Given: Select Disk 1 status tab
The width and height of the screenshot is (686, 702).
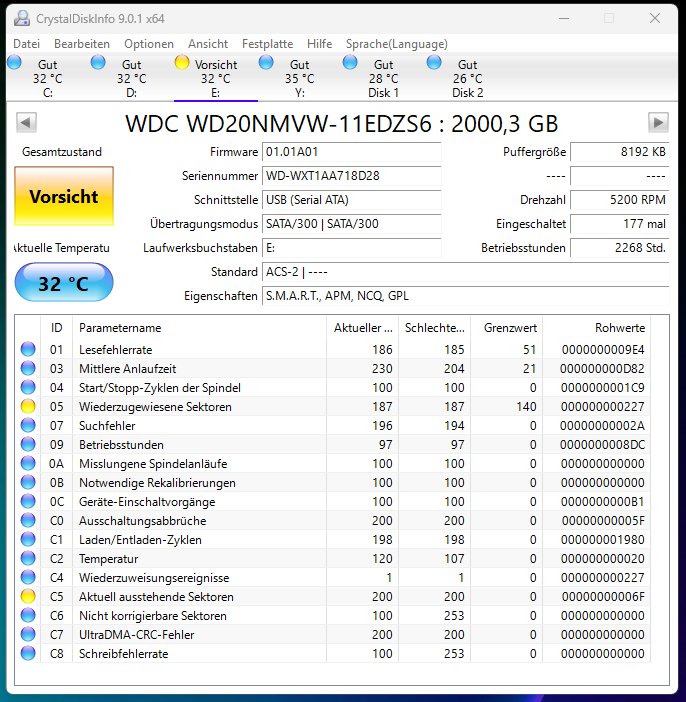Looking at the screenshot, I should click(x=383, y=77).
